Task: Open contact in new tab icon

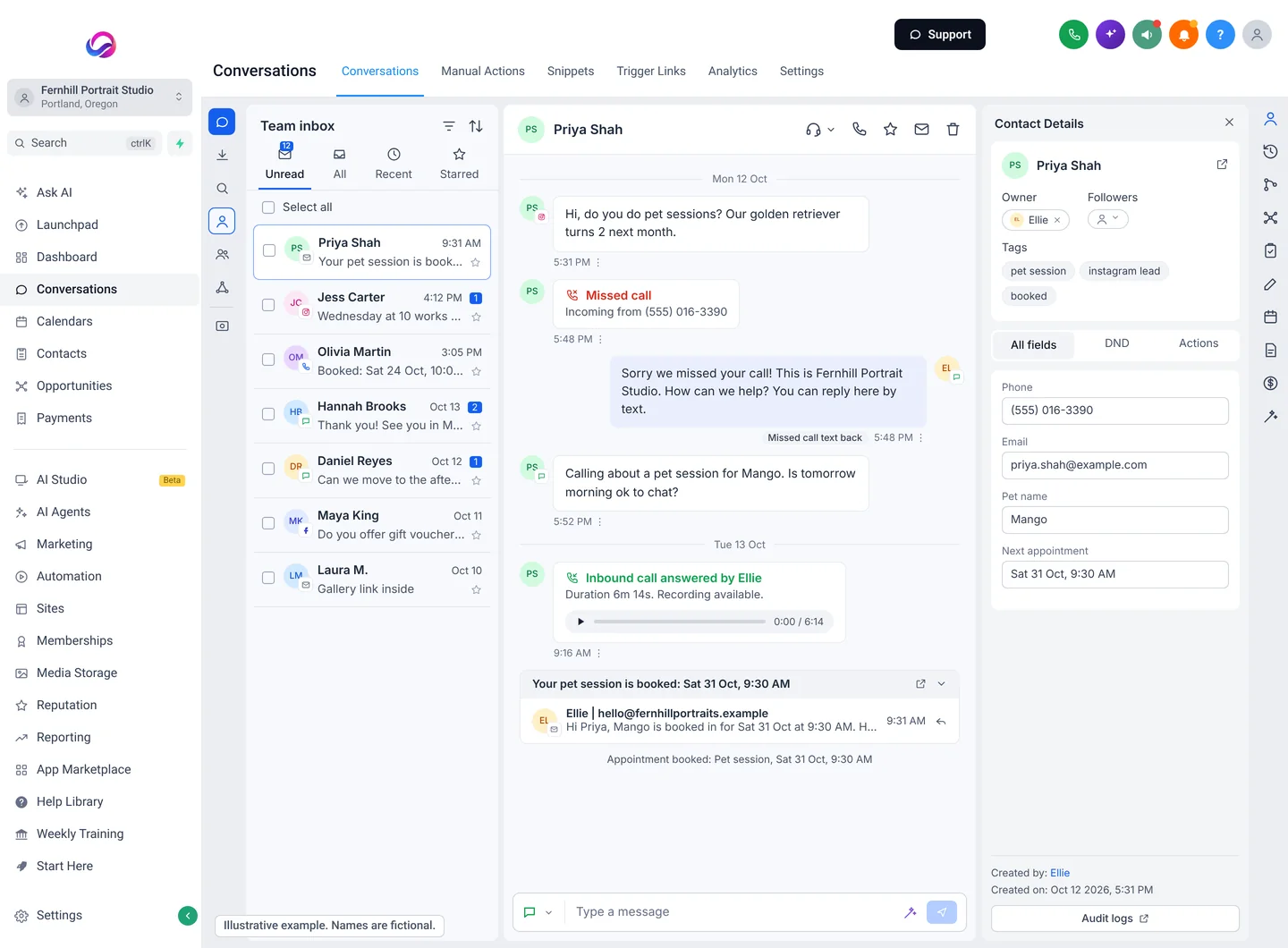Action: (x=1222, y=165)
